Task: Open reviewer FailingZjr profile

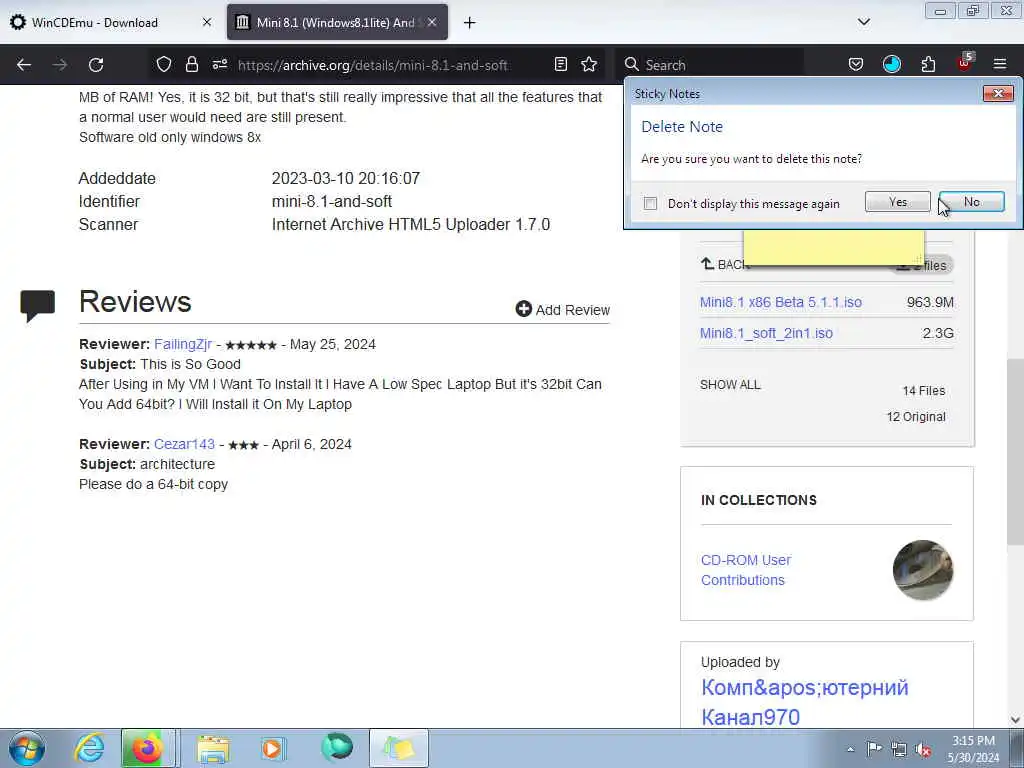Action: pos(183,344)
